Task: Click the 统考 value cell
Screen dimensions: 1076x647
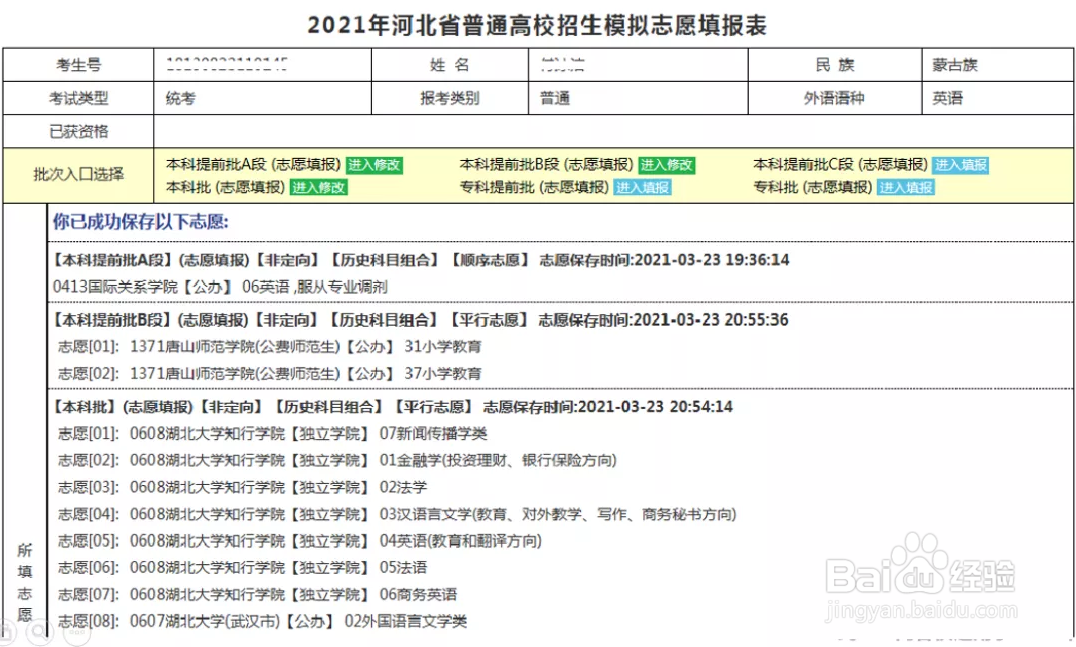Action: point(262,98)
